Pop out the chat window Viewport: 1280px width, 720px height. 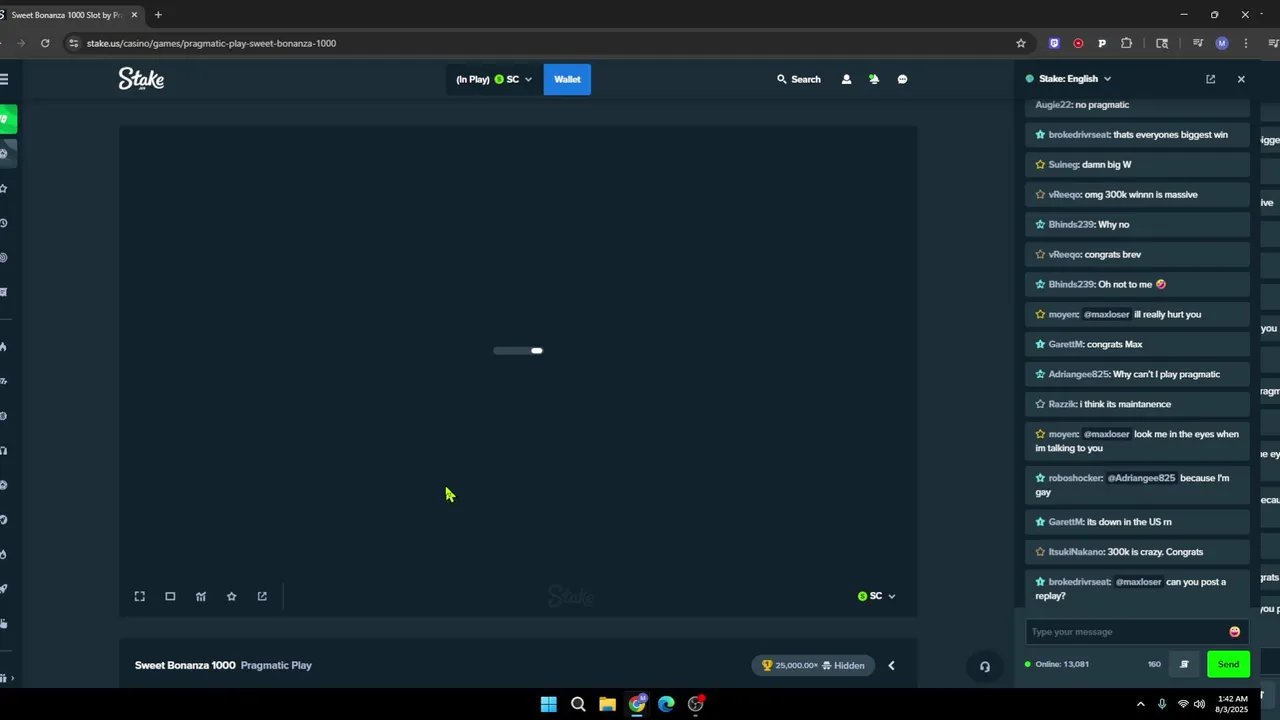[1210, 79]
